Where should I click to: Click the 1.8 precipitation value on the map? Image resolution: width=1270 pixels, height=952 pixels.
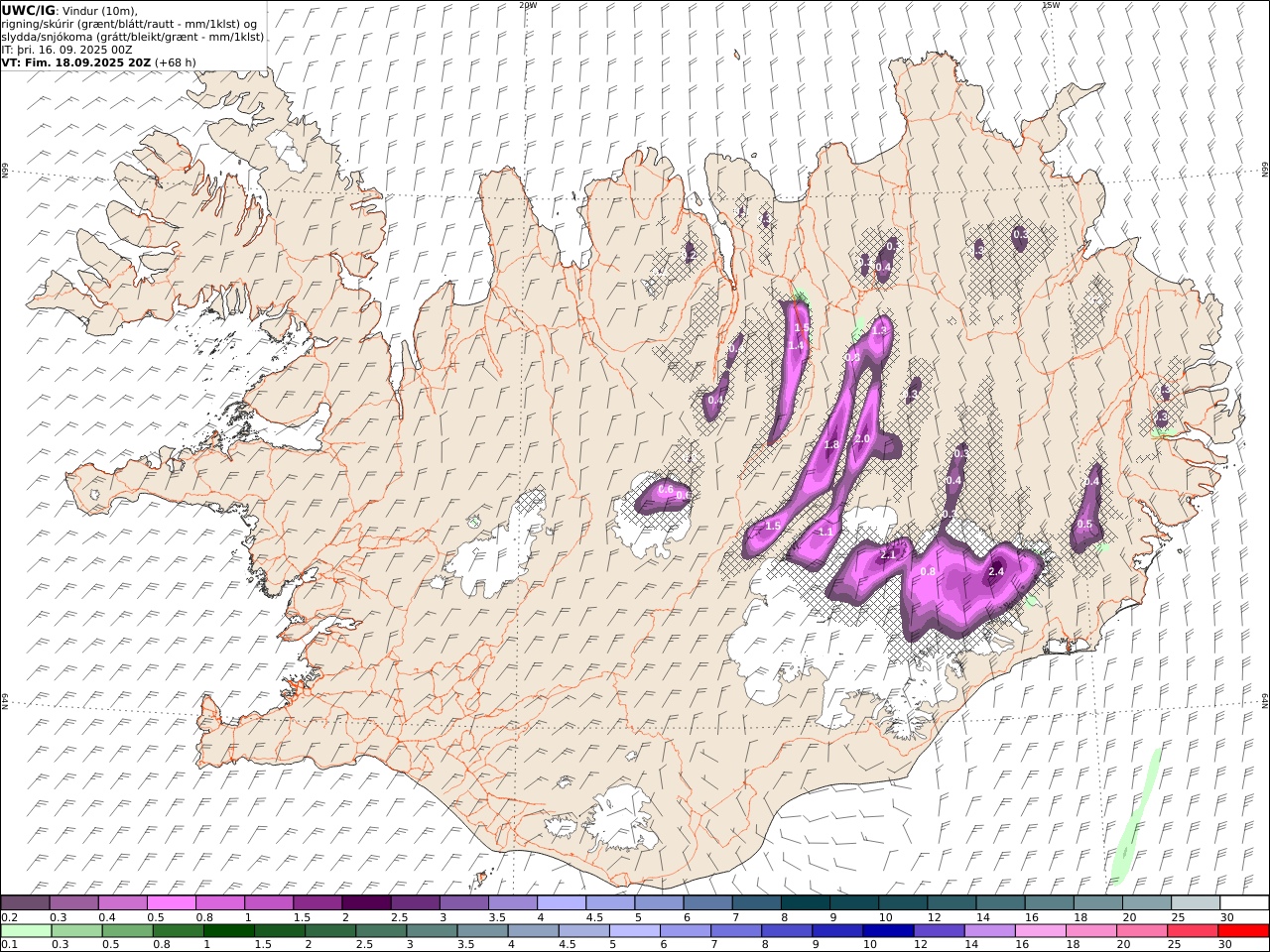pos(831,445)
